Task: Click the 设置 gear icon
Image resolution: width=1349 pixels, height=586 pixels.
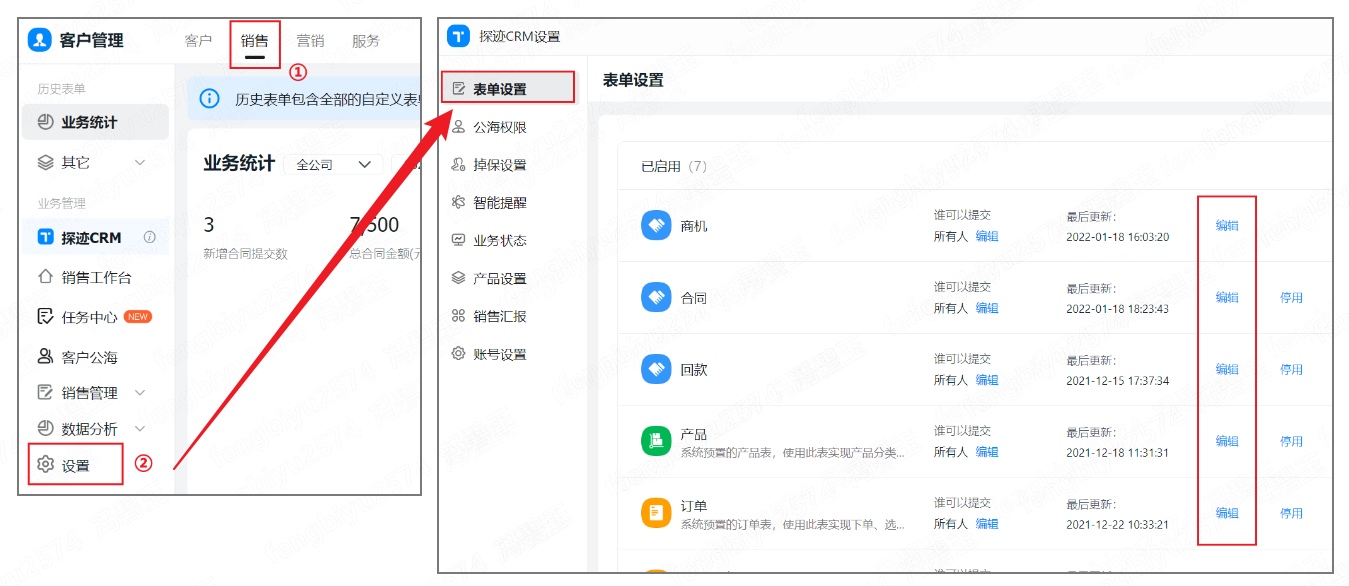Action: (45, 465)
